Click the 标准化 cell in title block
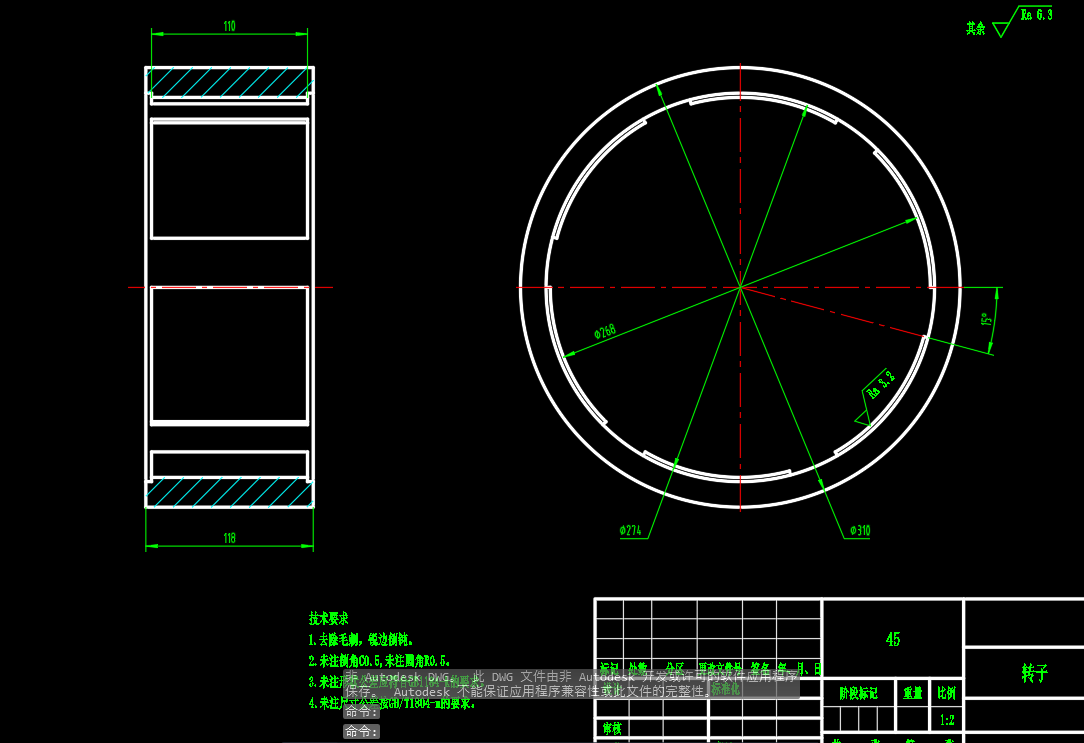 tap(725, 690)
